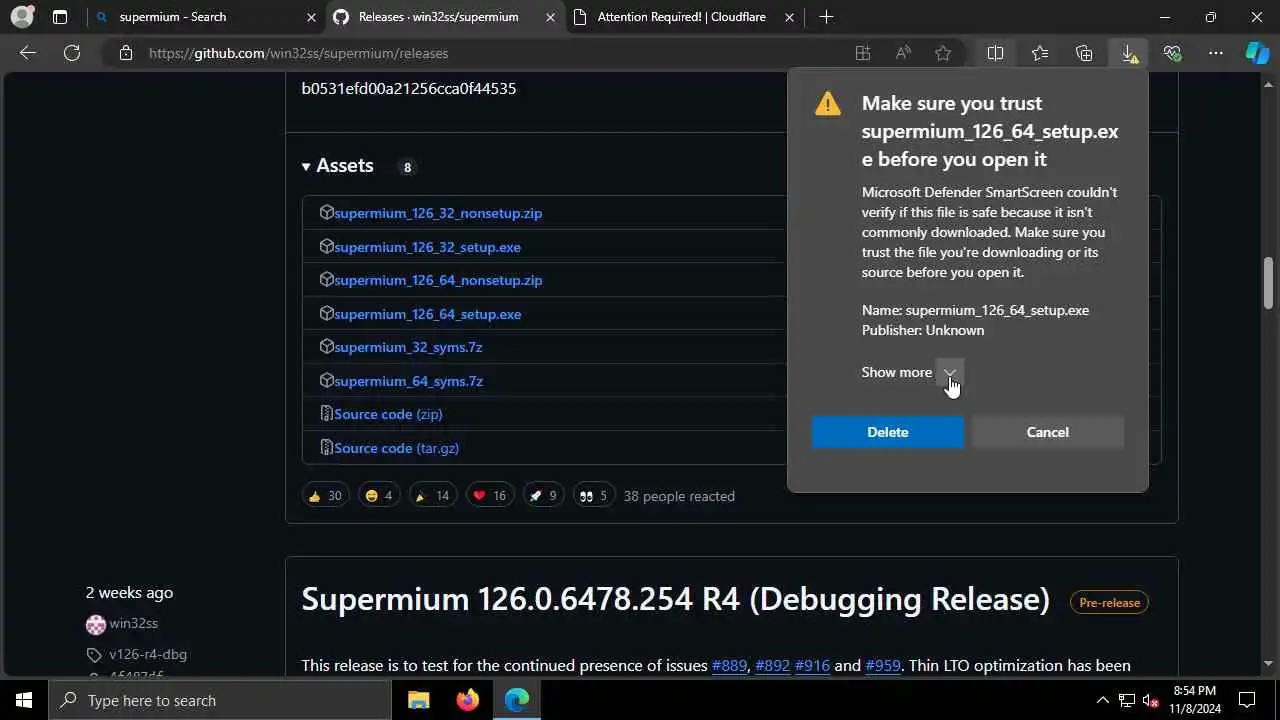Reload the page with the refresh icon
This screenshot has width=1280, height=720.
pyautogui.click(x=72, y=53)
